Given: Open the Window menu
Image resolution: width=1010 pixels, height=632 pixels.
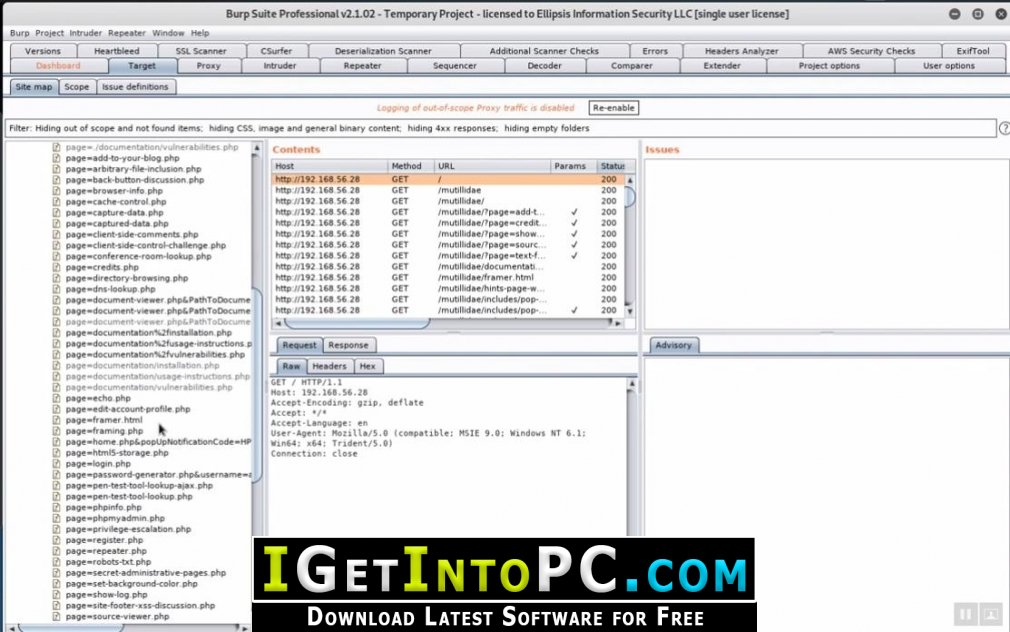Looking at the screenshot, I should (168, 33).
